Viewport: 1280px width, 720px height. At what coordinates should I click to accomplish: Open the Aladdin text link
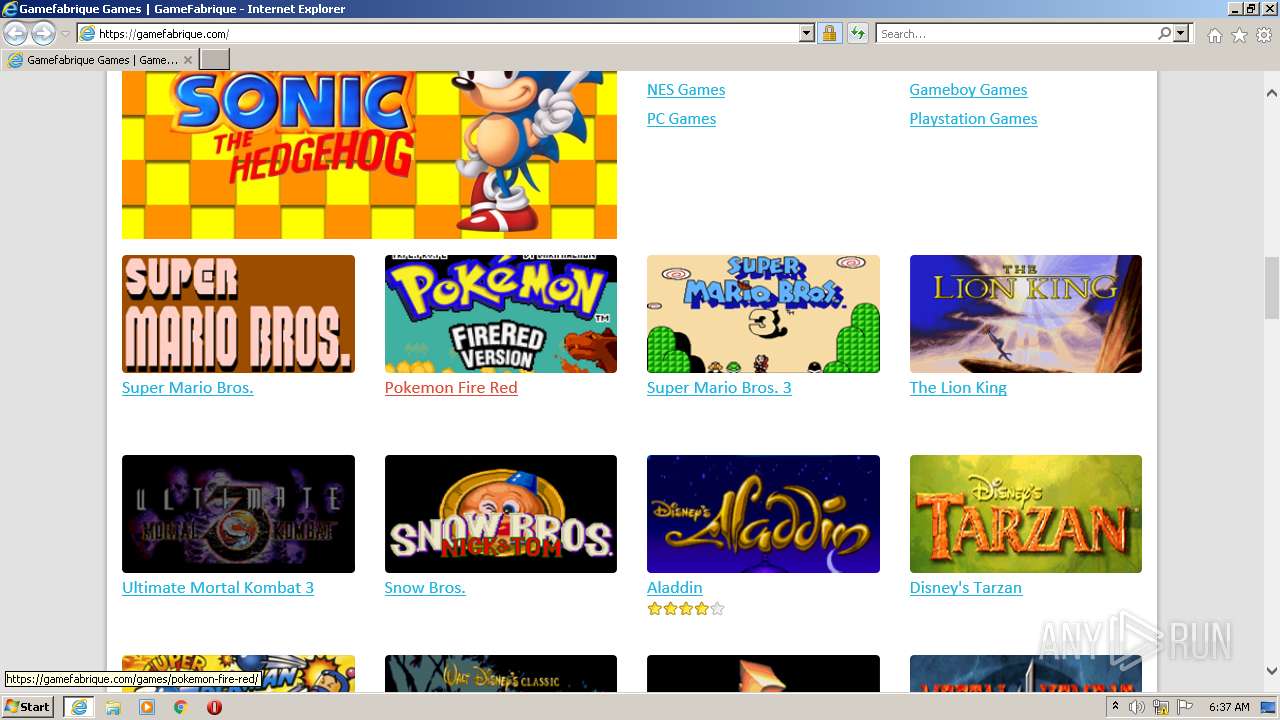pos(675,588)
